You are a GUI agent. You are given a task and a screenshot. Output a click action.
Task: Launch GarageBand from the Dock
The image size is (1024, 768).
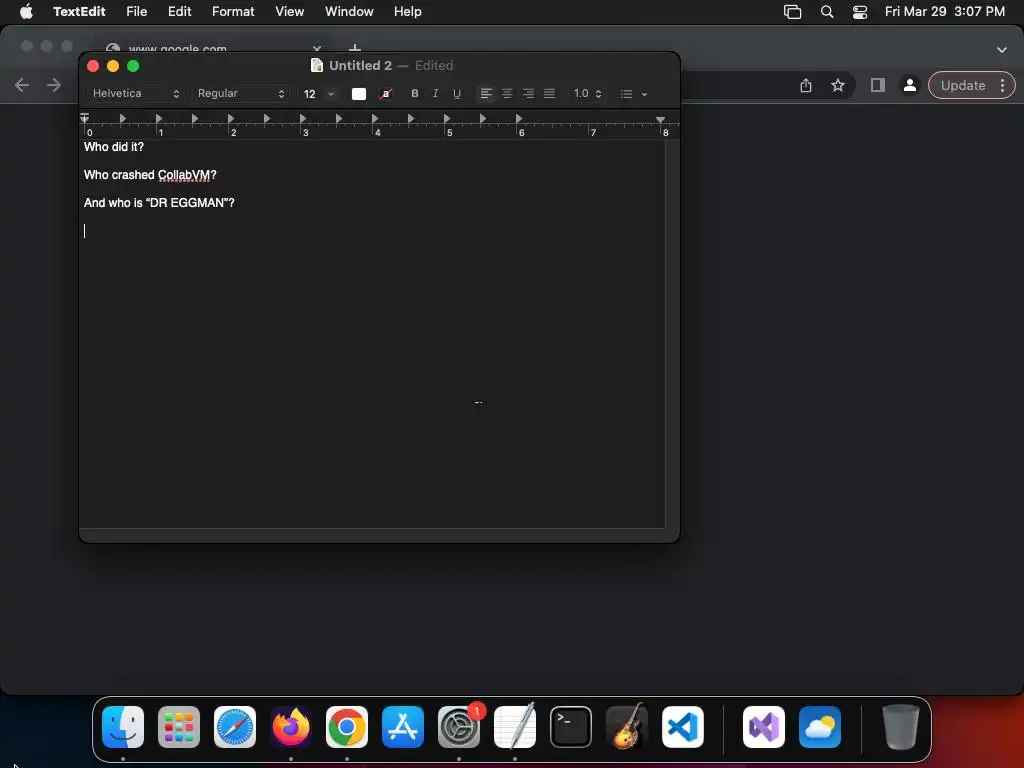[x=627, y=727]
